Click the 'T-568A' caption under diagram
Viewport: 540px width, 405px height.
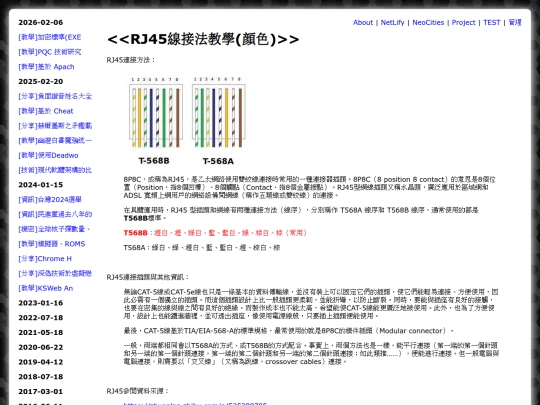tap(218, 161)
